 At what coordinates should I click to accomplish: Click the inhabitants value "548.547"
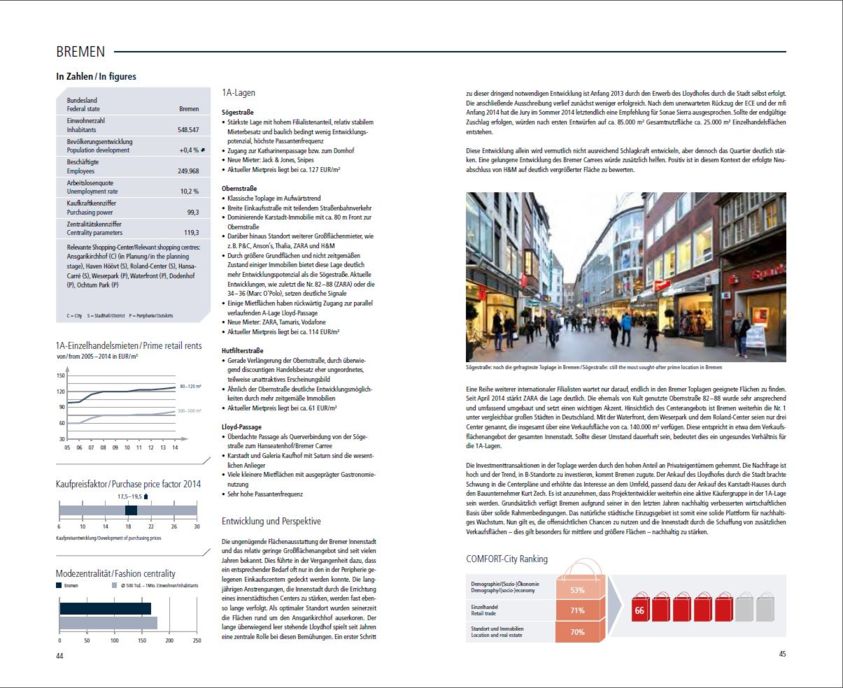click(x=188, y=130)
